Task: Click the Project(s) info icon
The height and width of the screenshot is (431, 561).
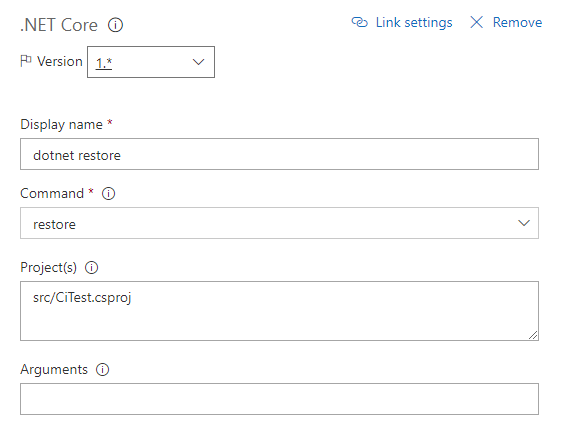Action: click(91, 268)
